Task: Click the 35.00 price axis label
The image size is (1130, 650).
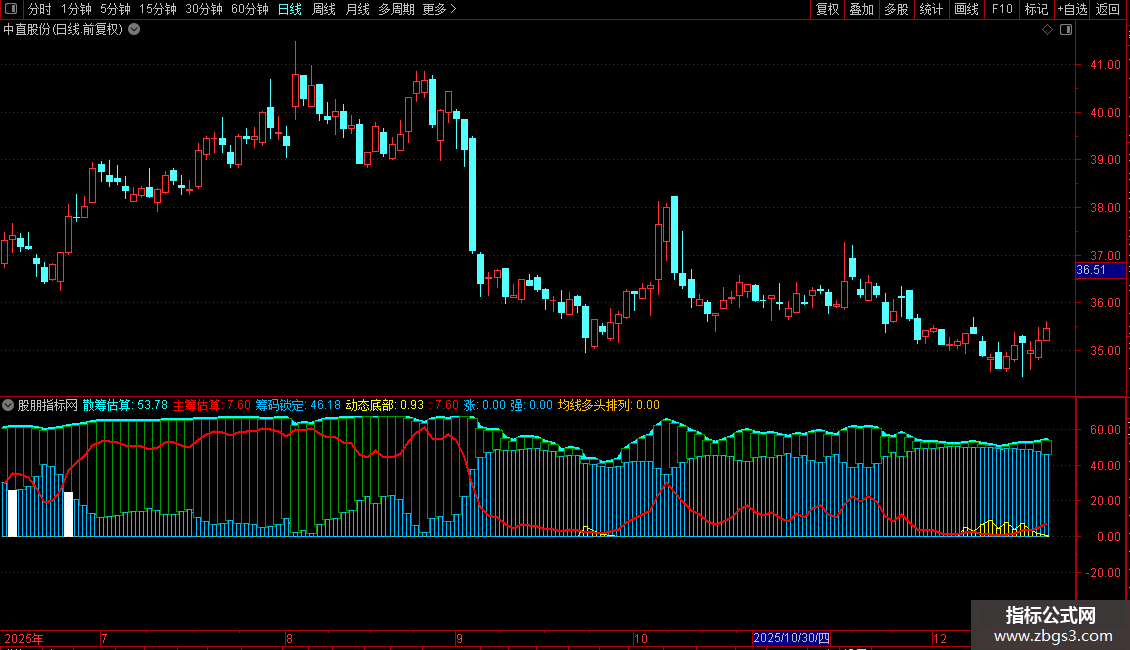Action: (1105, 351)
